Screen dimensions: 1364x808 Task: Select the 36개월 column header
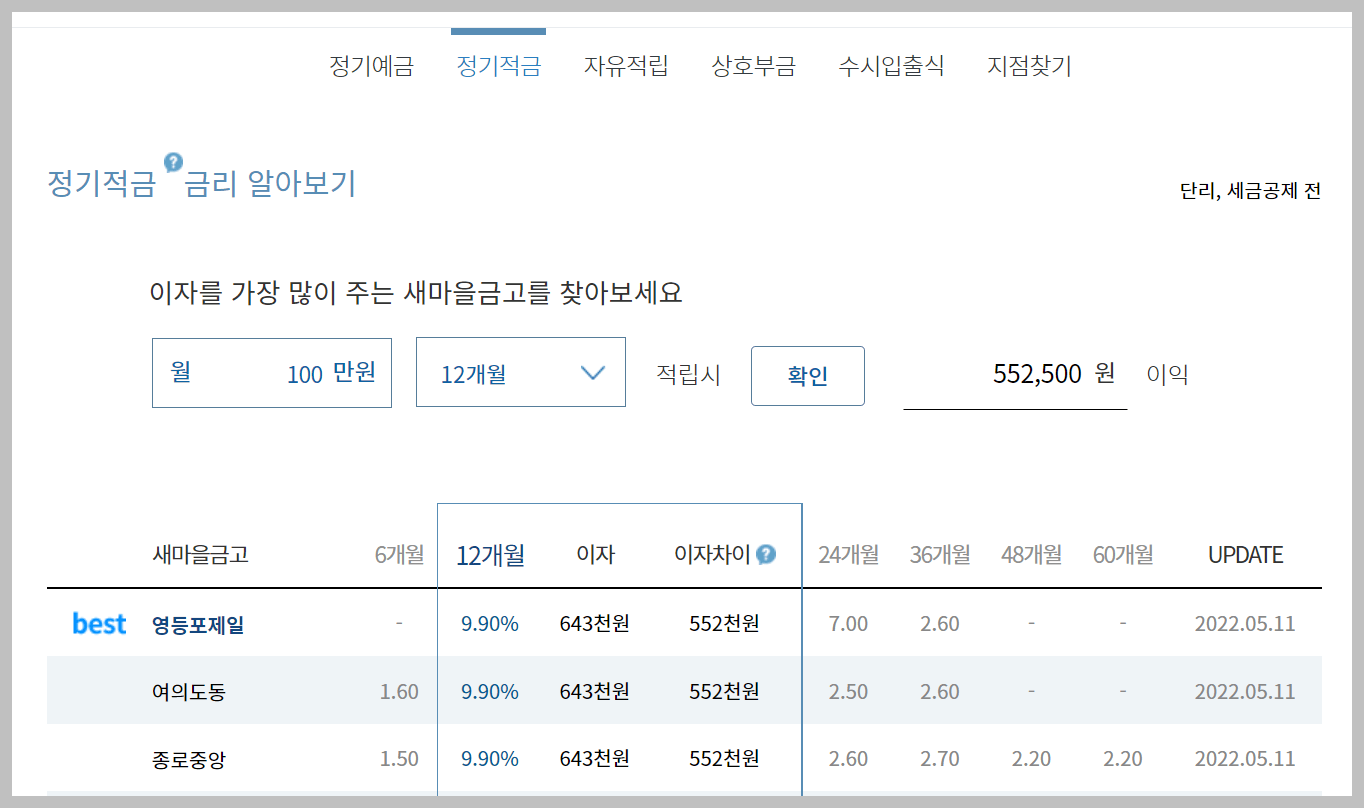click(940, 554)
